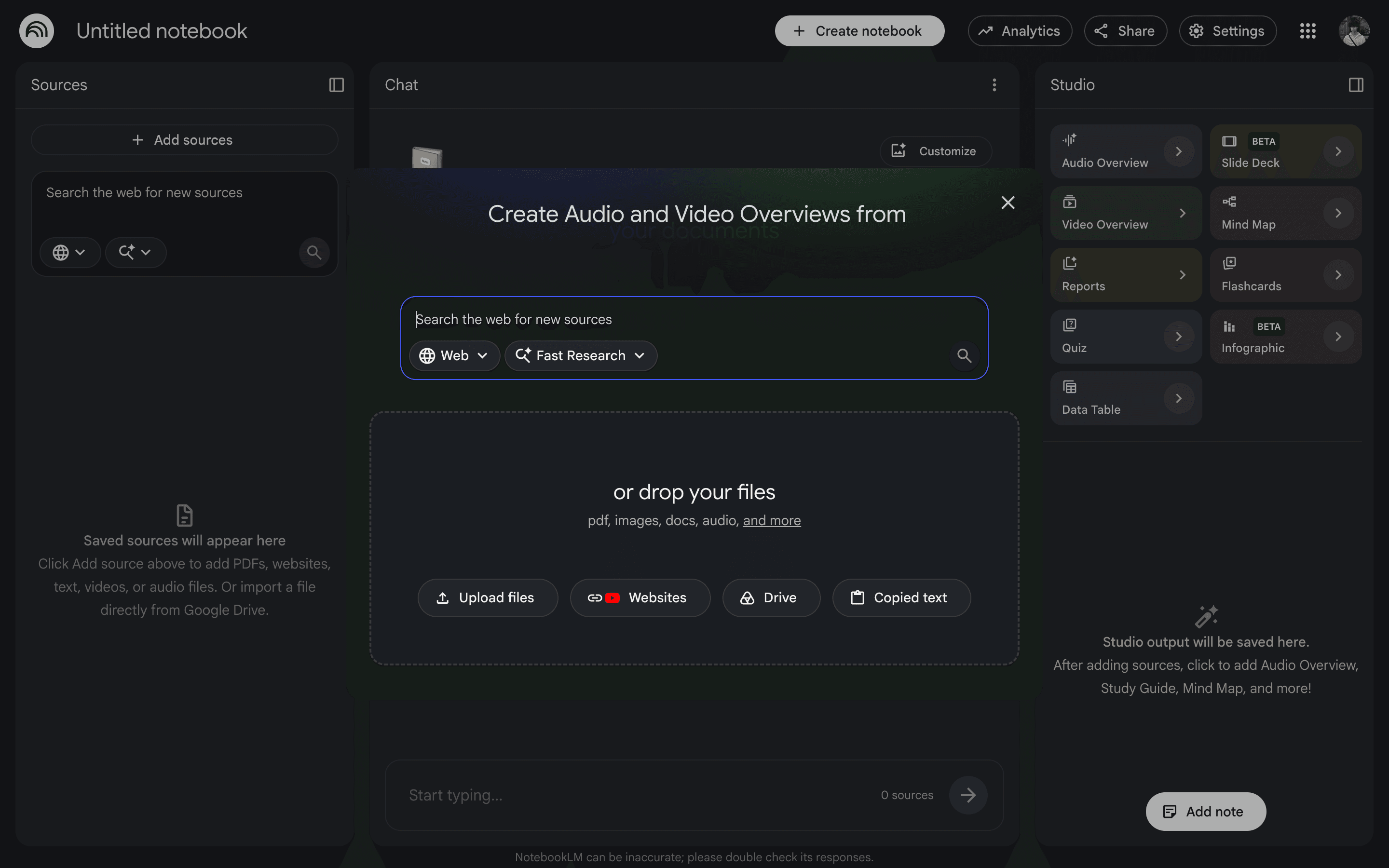Open the Chat options menu

[x=994, y=85]
